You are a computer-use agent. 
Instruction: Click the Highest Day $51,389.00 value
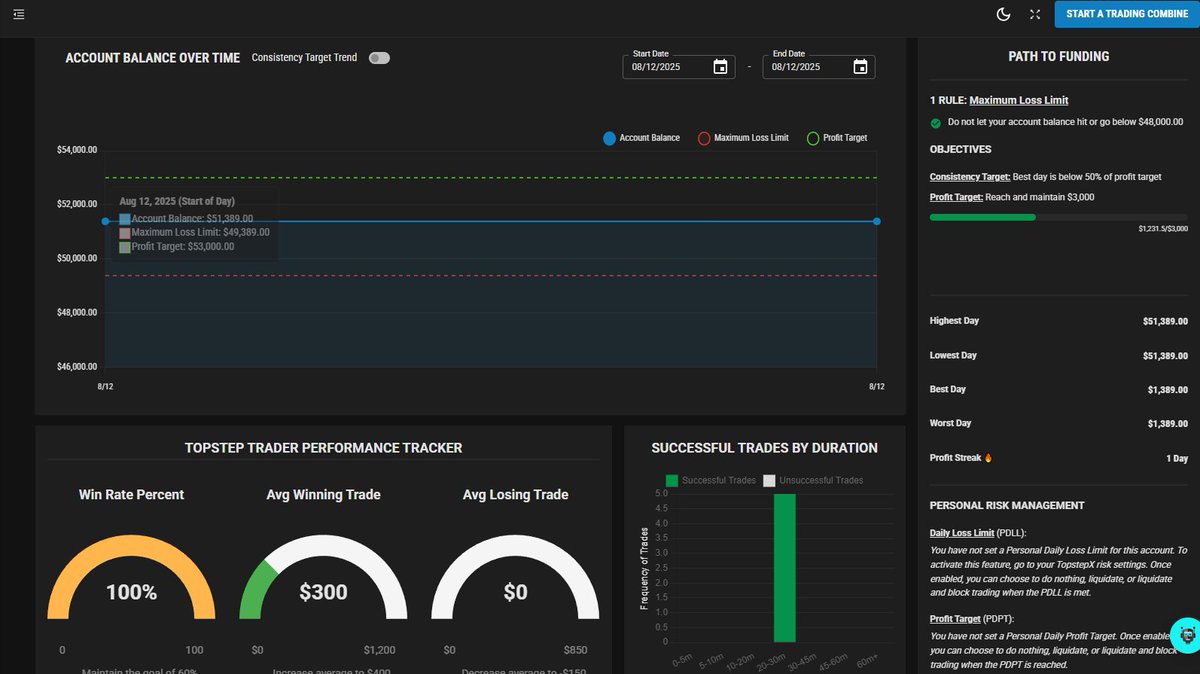point(1165,321)
